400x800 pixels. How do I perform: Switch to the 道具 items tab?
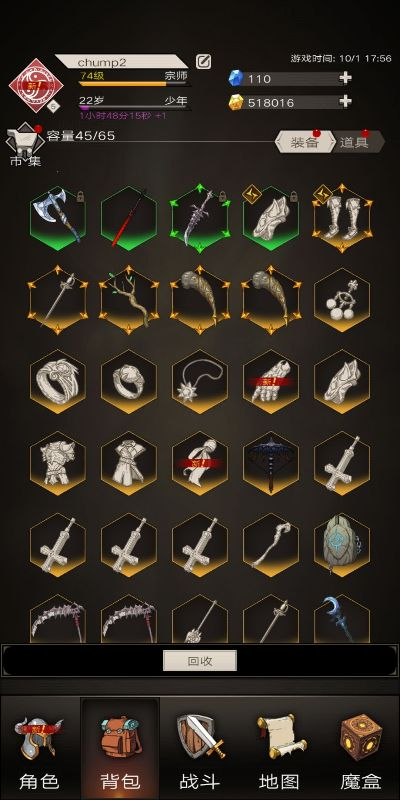(x=358, y=142)
